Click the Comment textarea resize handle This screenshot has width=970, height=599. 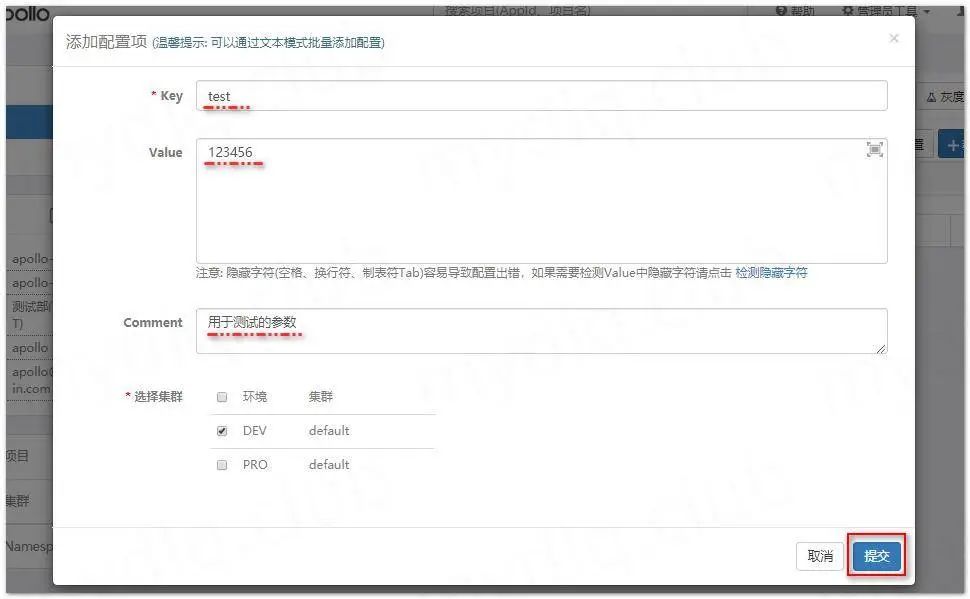(x=881, y=348)
